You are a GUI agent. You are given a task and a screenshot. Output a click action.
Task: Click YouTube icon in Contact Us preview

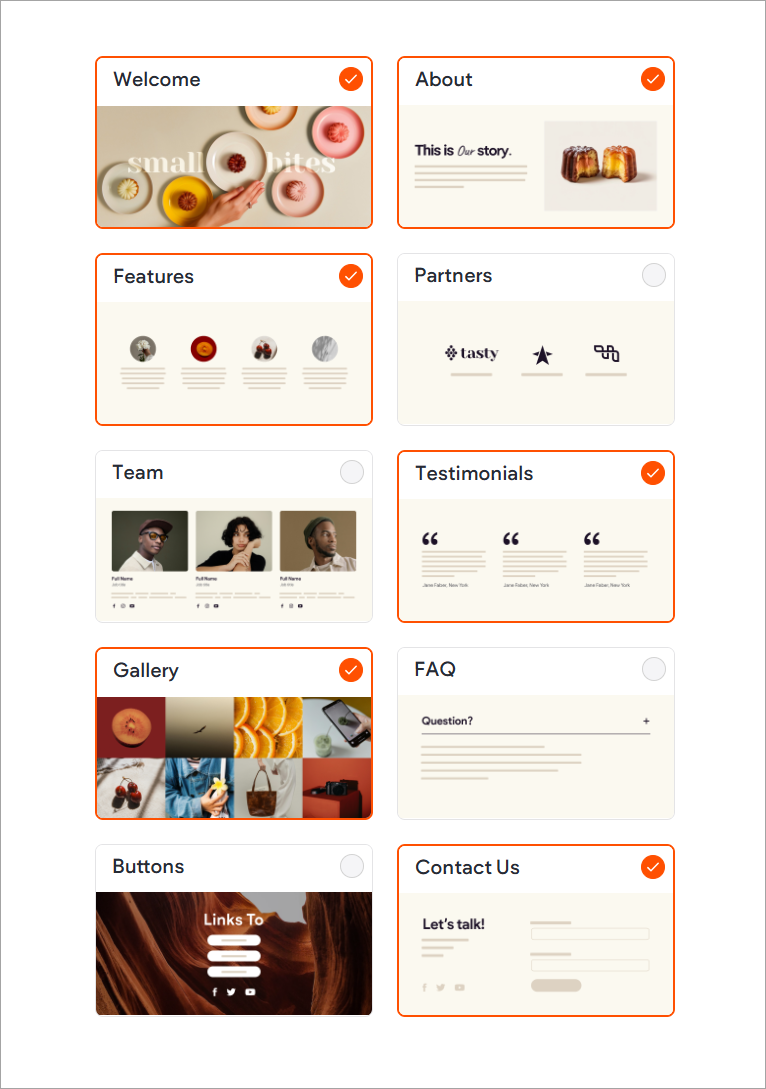tap(459, 987)
